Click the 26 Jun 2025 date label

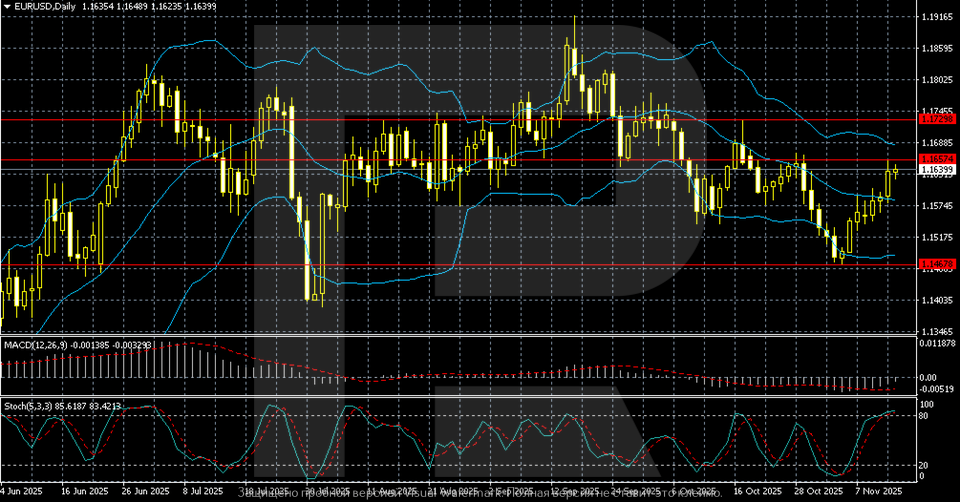click(141, 492)
